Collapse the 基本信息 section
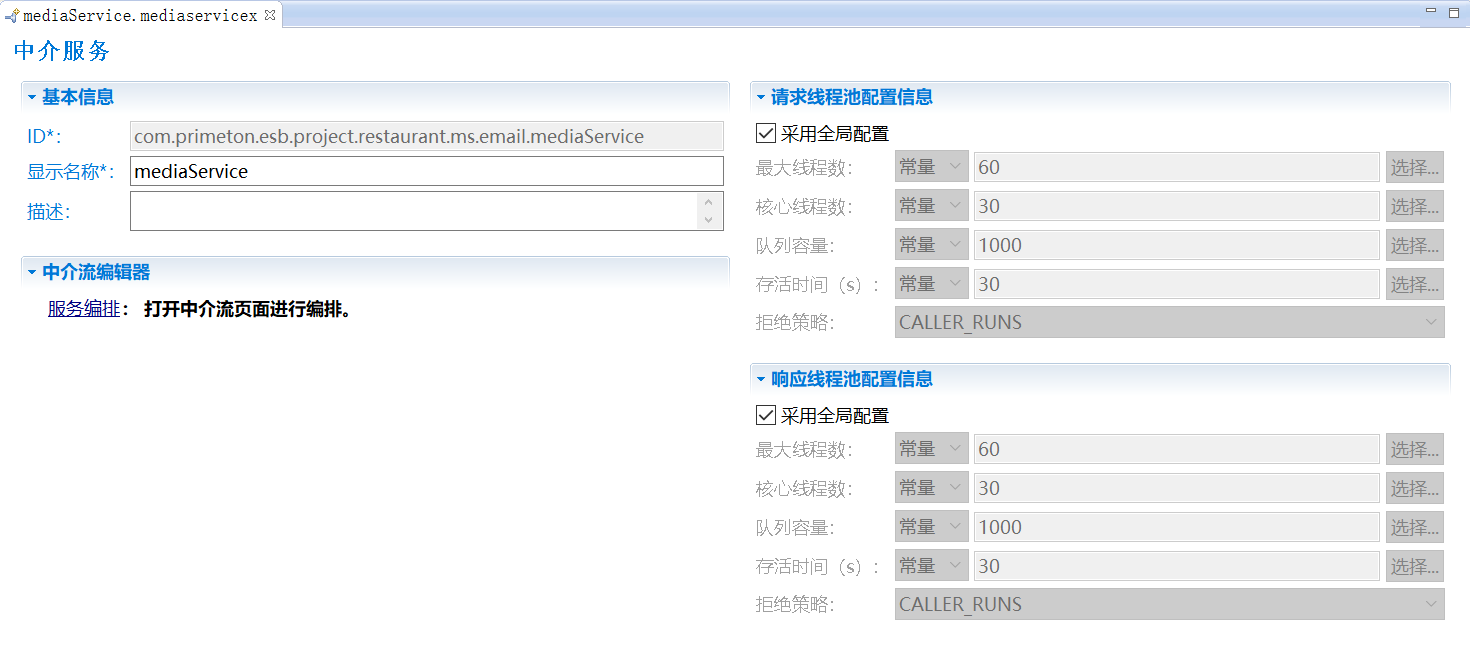 point(32,97)
